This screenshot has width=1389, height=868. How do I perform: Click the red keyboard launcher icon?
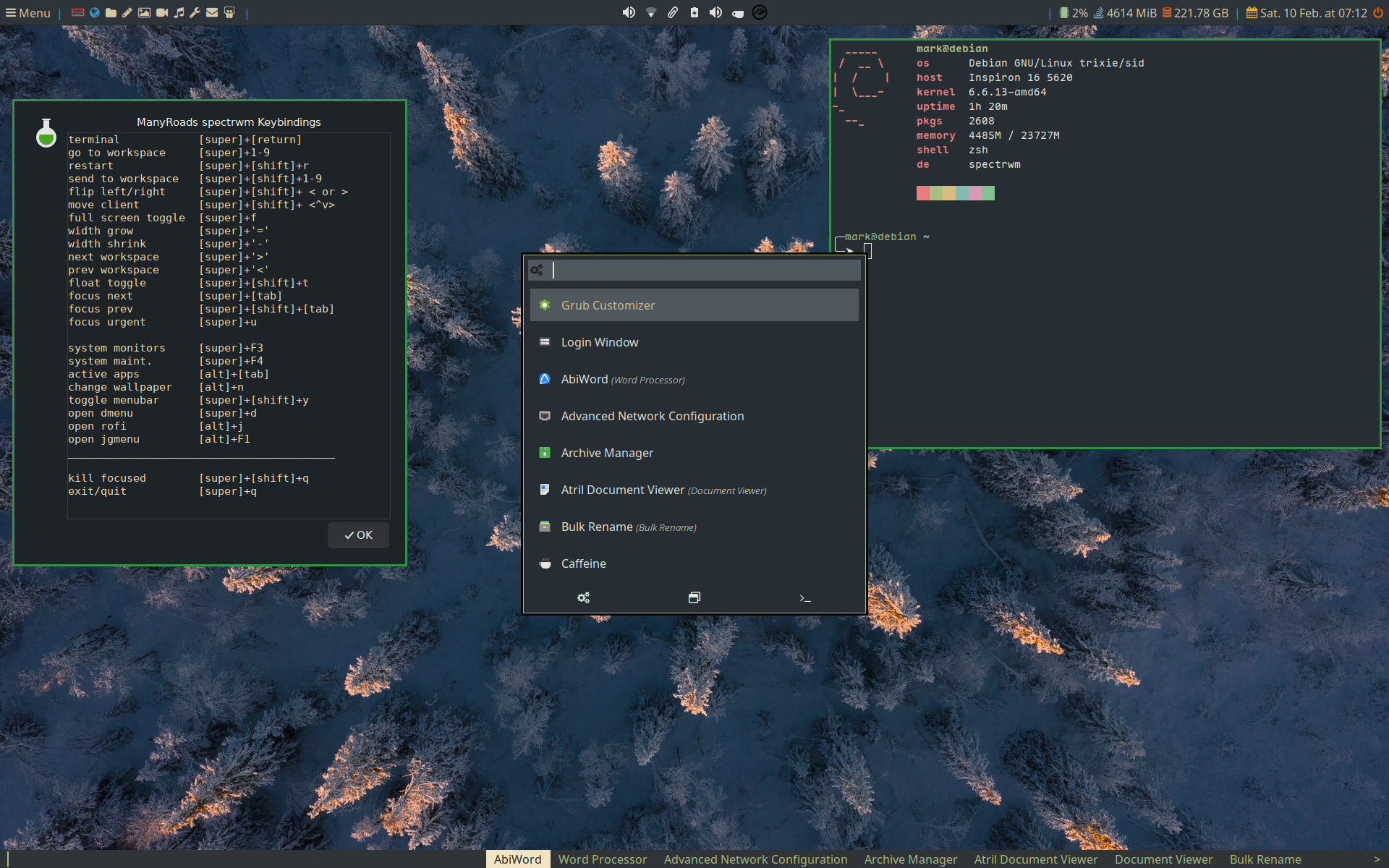tap(77, 12)
